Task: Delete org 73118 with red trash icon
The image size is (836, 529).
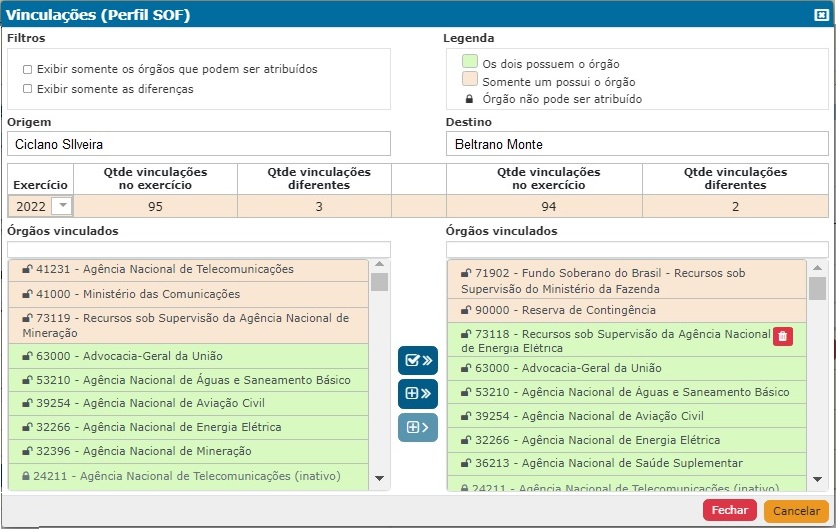Action: 783,336
